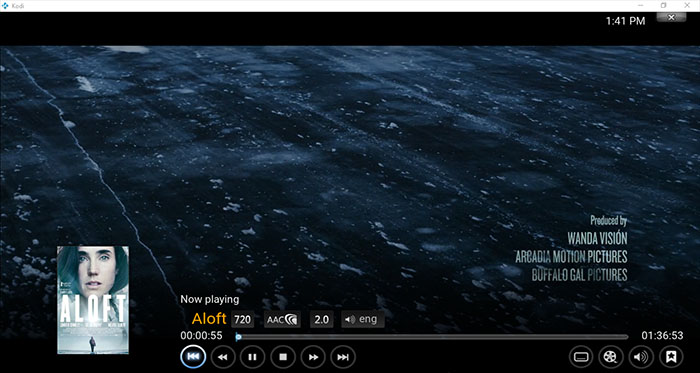The height and width of the screenshot is (373, 700).
Task: Click the Aloft movie poster thumbnail
Action: 93,300
